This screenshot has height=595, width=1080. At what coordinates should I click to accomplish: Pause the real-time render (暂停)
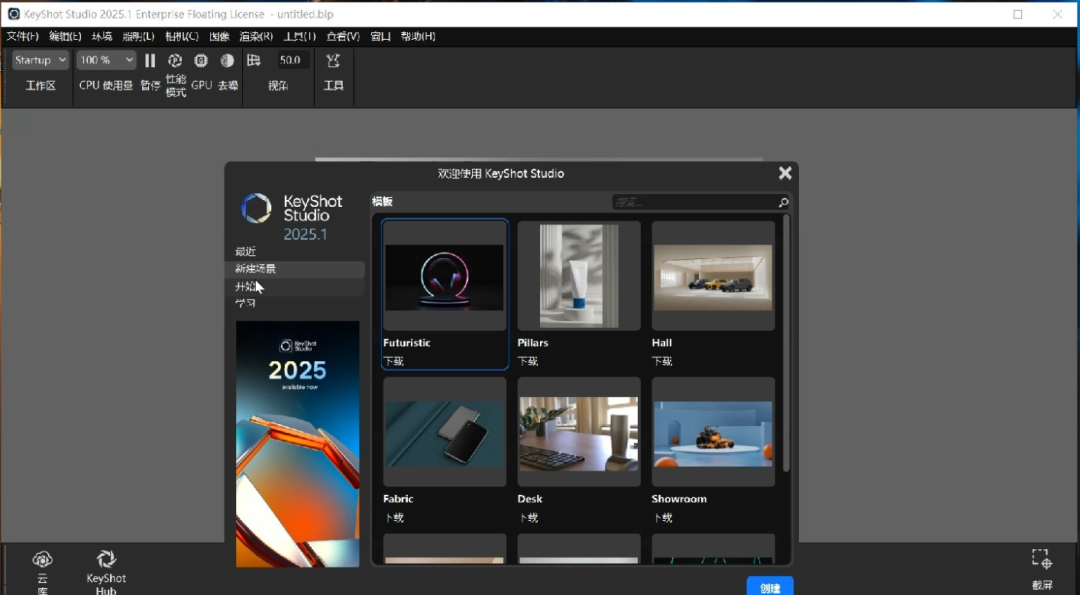(x=149, y=61)
